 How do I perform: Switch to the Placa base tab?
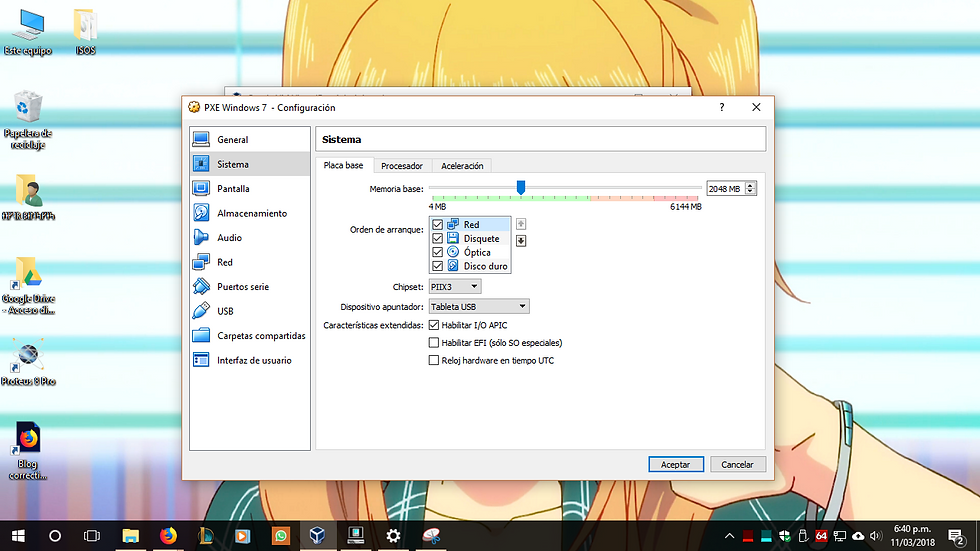click(343, 166)
